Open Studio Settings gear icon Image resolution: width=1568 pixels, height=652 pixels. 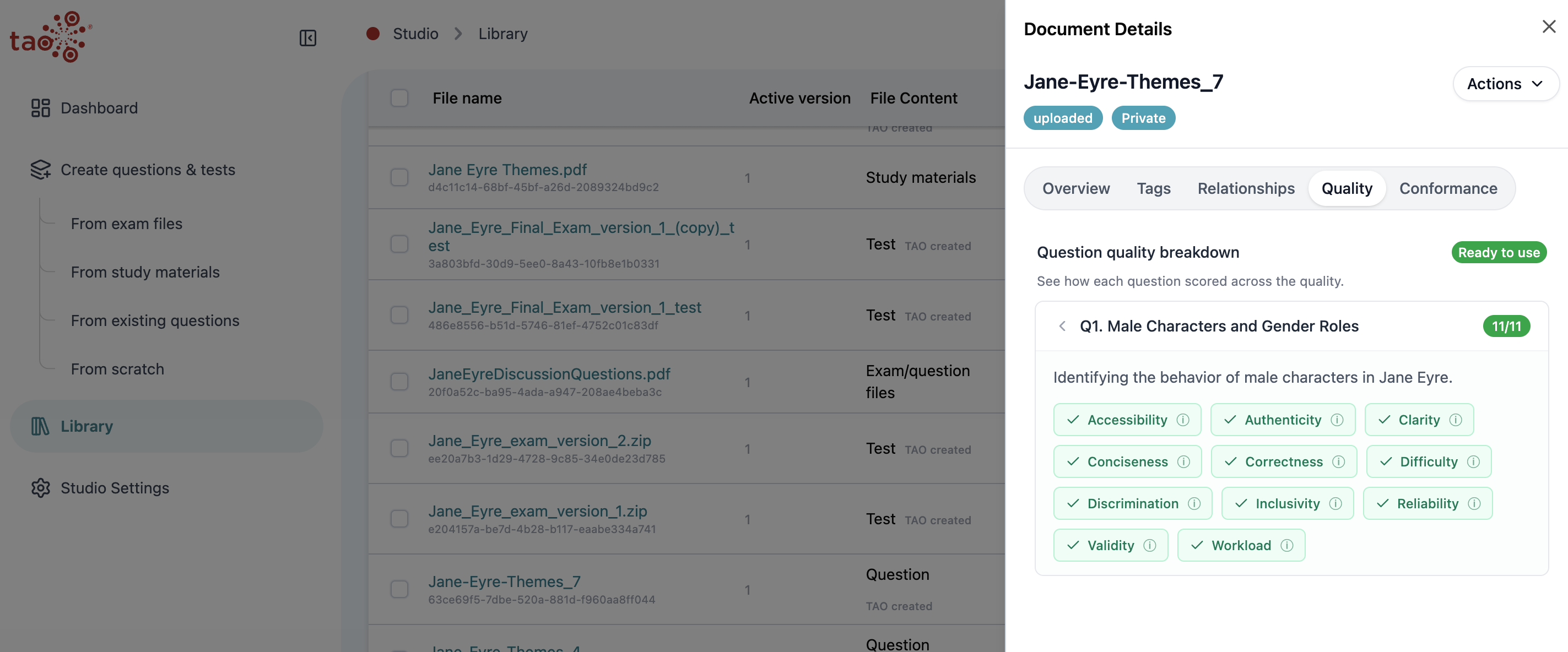40,488
